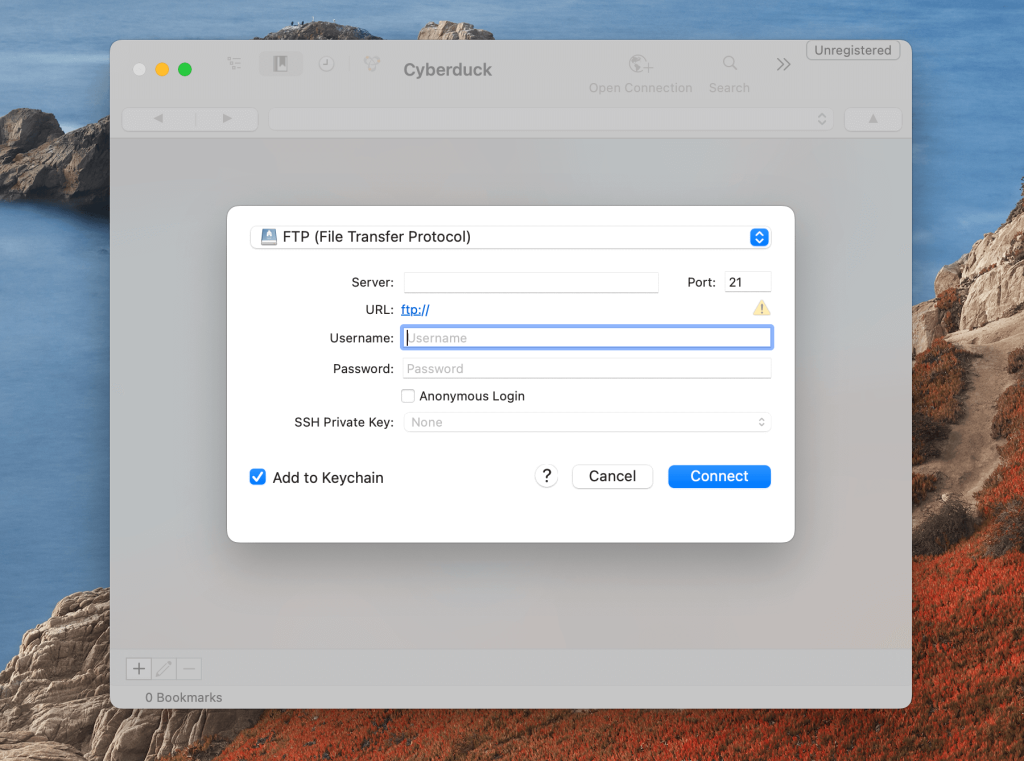Click the Server input field

tap(531, 283)
